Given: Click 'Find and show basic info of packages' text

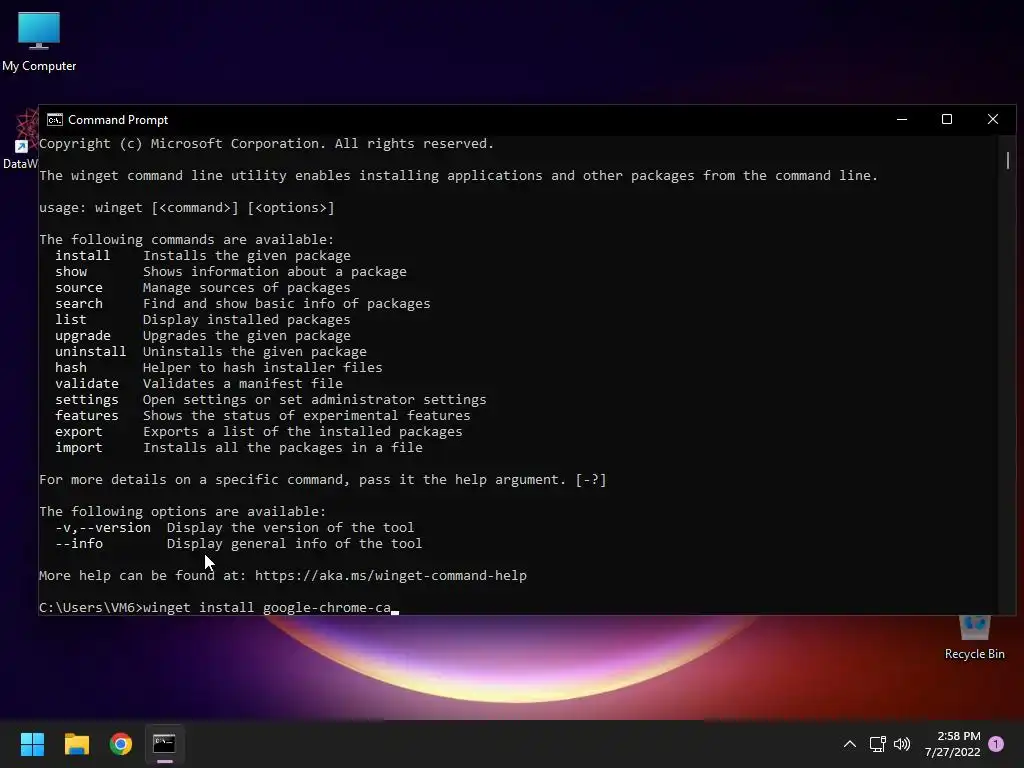Looking at the screenshot, I should [287, 304].
